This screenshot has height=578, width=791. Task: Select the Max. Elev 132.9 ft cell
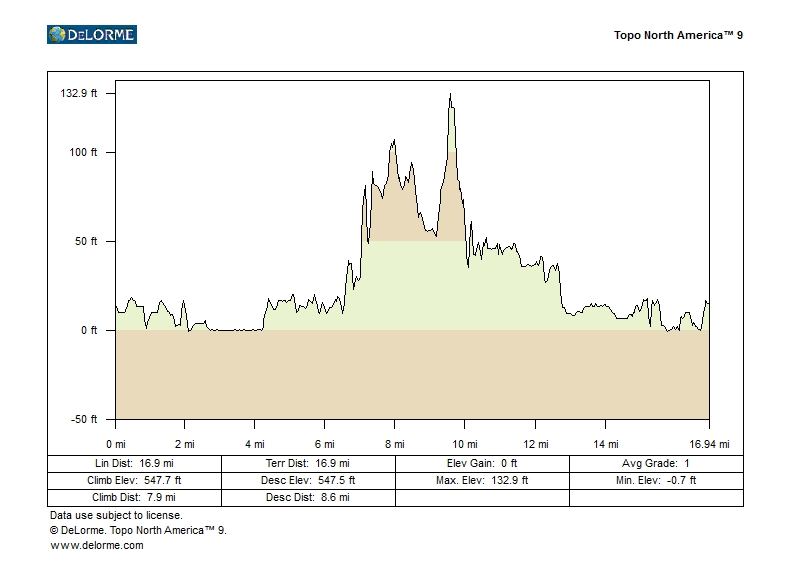482,481
